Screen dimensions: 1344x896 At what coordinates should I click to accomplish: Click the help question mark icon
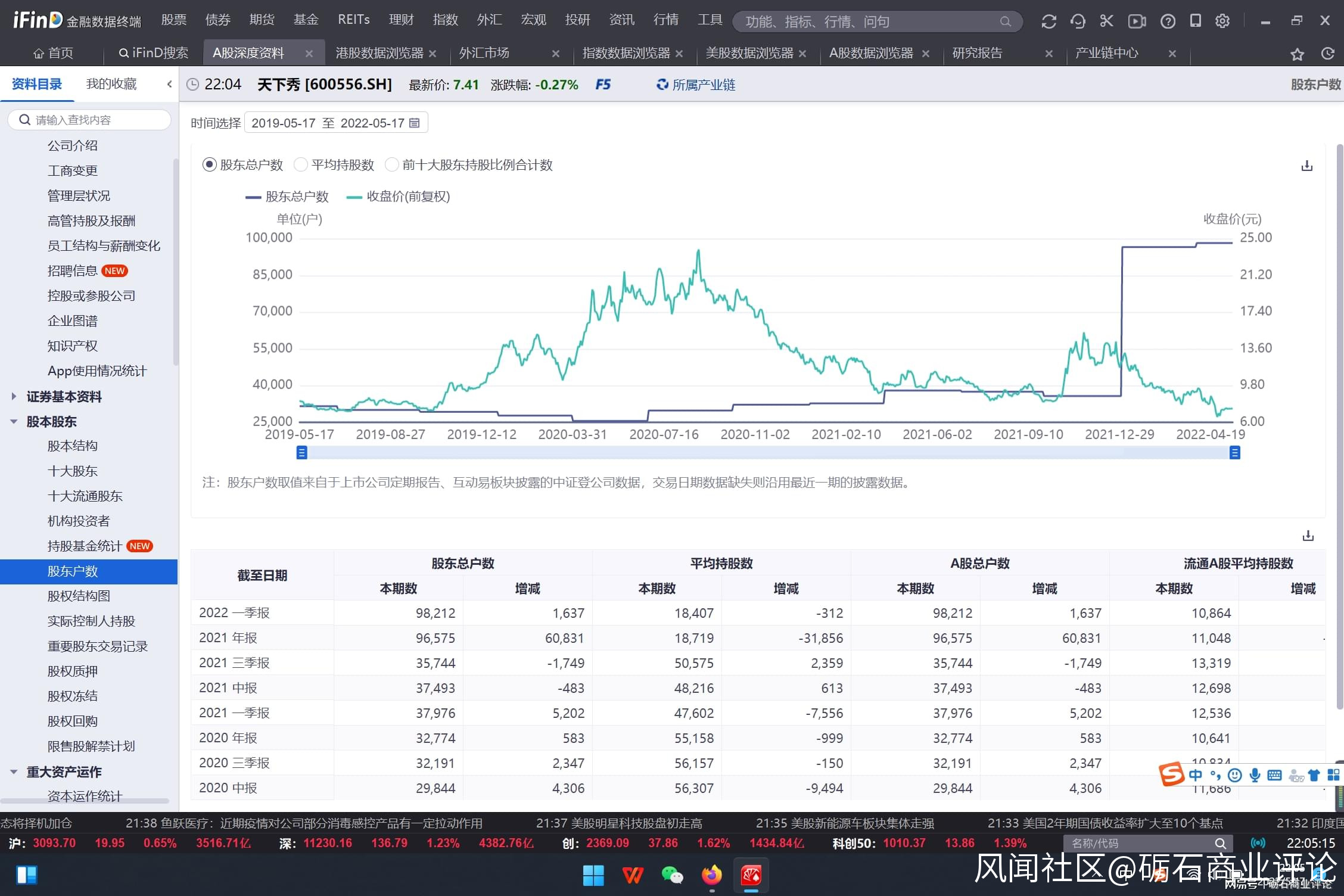[x=1168, y=21]
